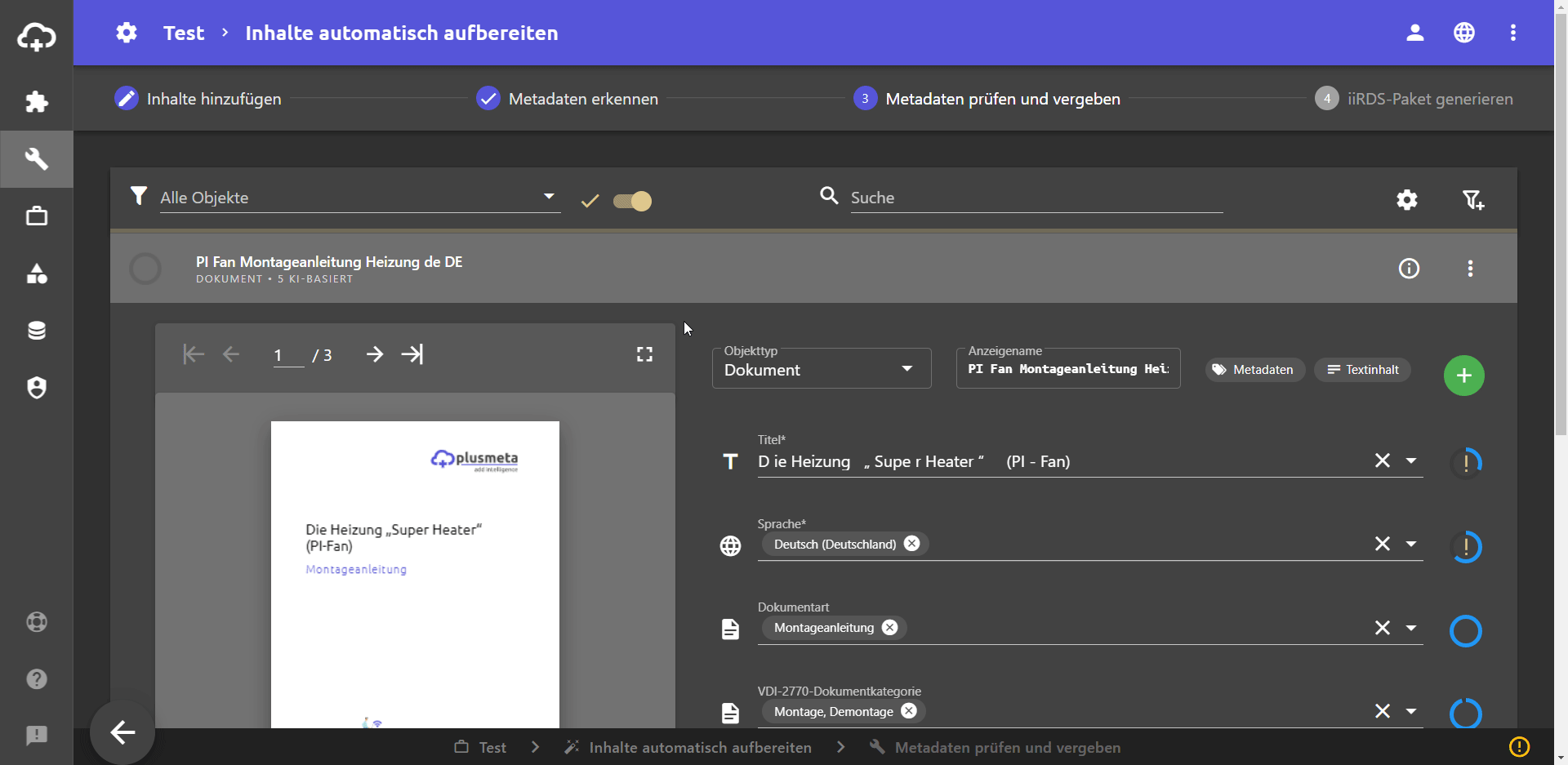Open the header three-dot overflow menu
The height and width of the screenshot is (765, 1568).
point(1513,33)
